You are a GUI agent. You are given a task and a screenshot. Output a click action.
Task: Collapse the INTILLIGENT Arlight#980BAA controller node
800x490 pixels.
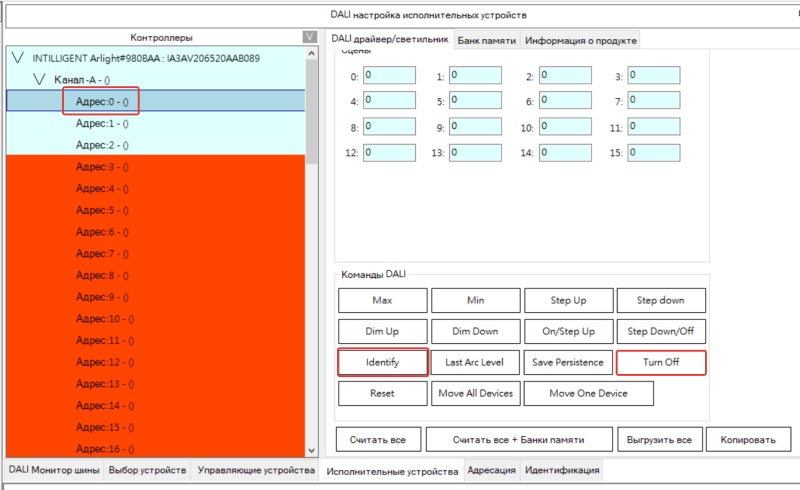18,58
